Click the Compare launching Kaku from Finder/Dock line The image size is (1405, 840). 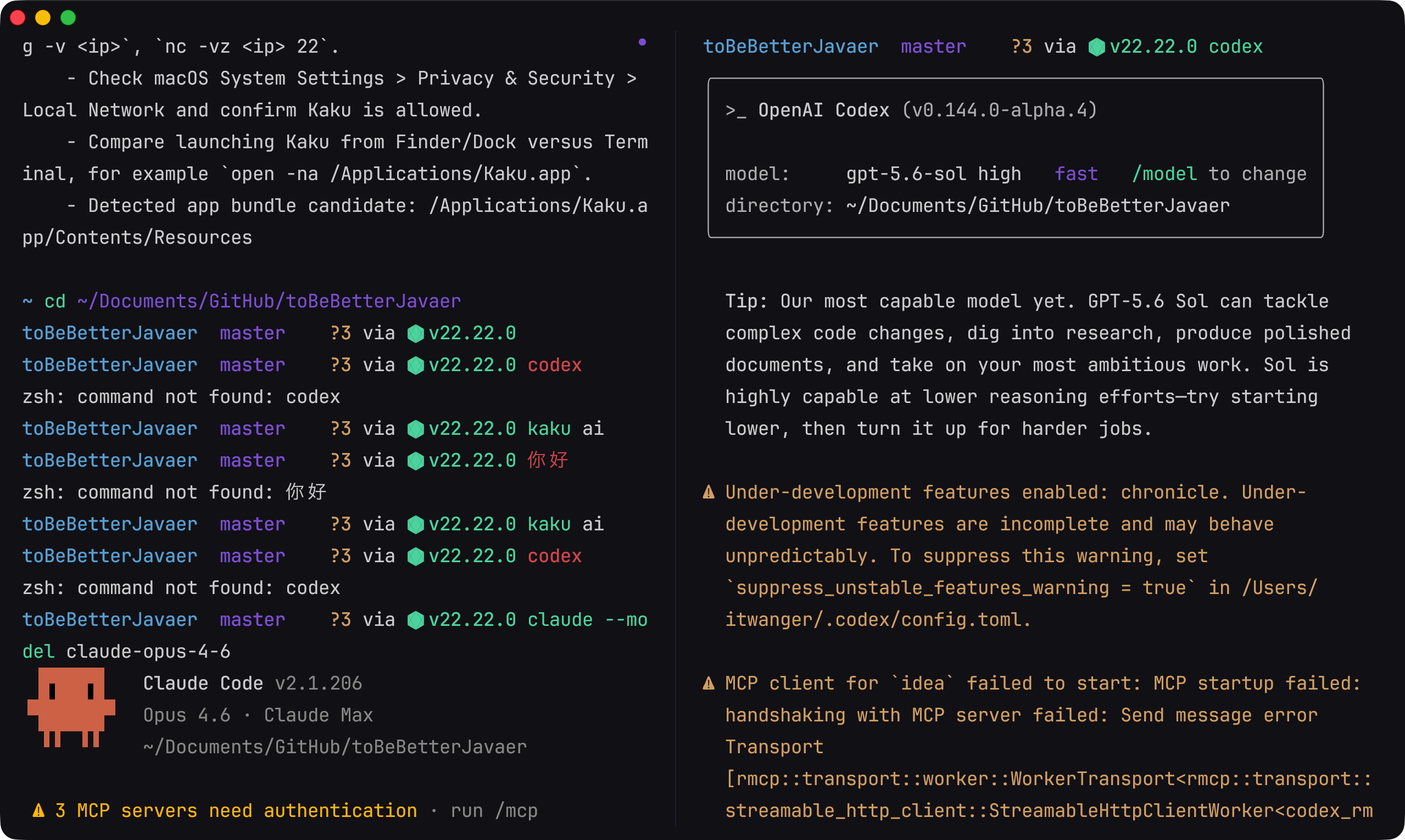click(x=357, y=142)
